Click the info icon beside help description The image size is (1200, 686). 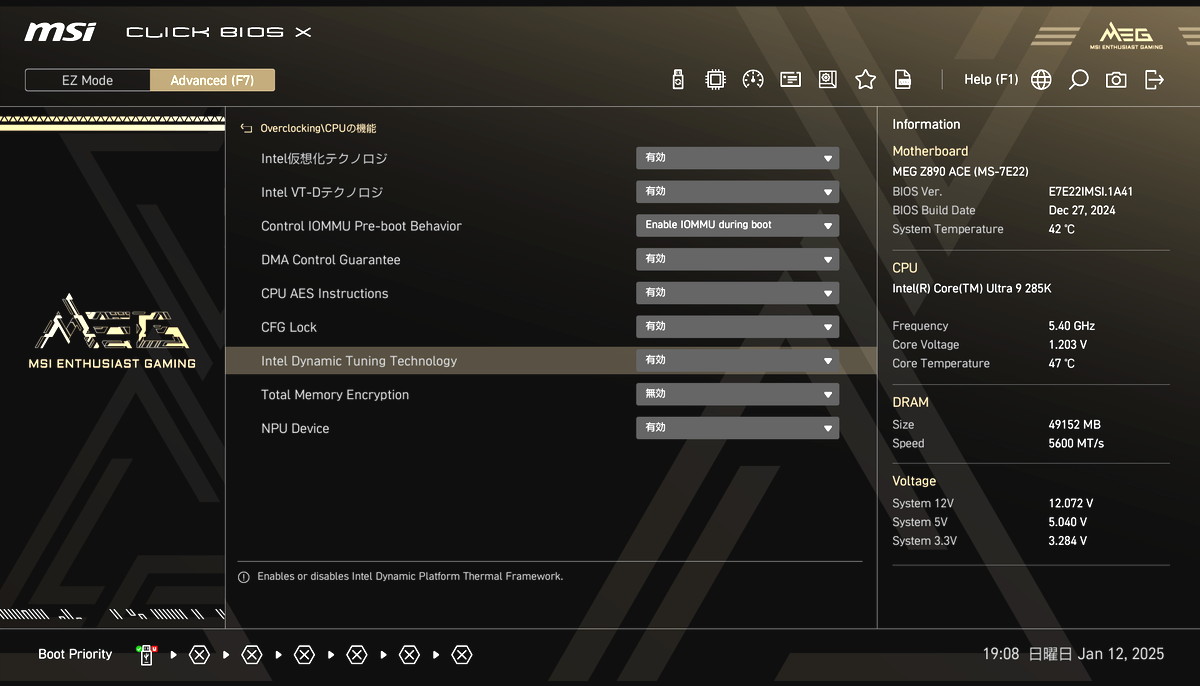pos(243,577)
